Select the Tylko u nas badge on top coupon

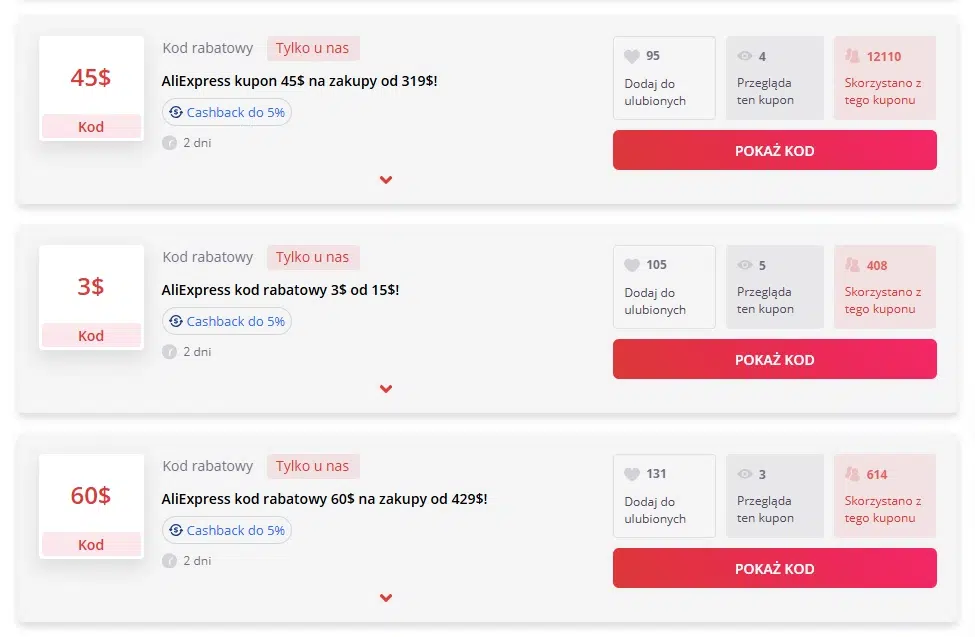[x=313, y=47]
